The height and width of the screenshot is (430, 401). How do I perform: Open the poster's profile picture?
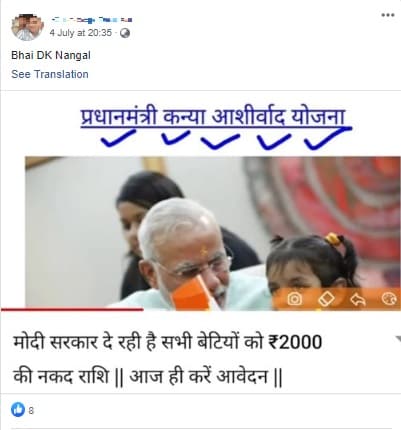click(x=28, y=27)
